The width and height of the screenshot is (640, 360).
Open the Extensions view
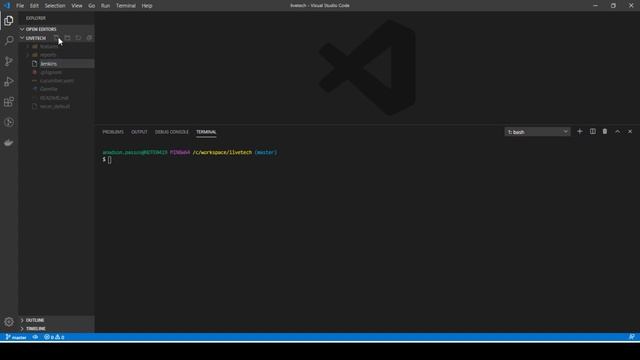tap(9, 102)
